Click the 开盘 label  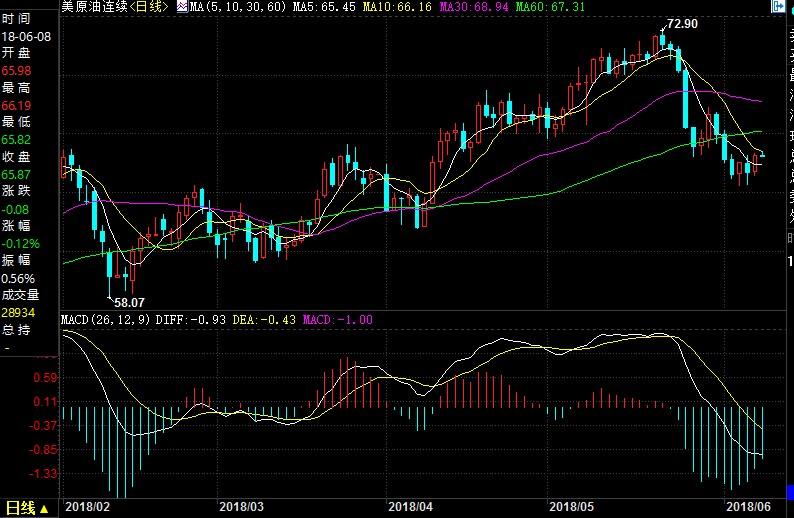tap(16, 53)
